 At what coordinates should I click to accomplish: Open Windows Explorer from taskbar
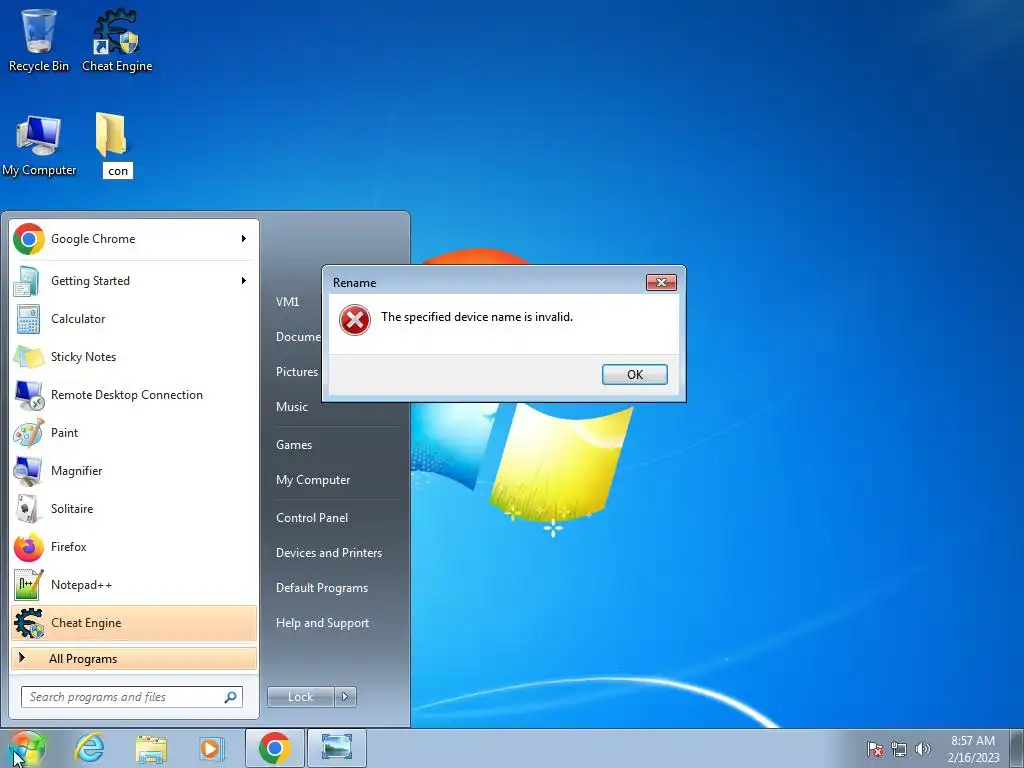tap(150, 748)
